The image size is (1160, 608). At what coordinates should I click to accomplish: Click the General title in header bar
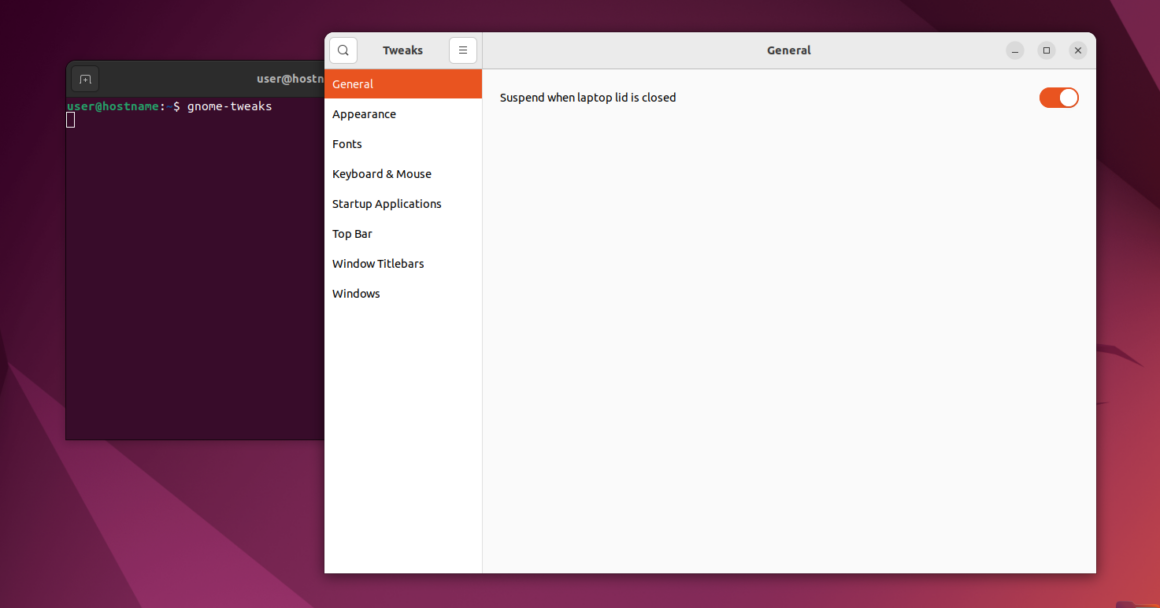coord(788,49)
